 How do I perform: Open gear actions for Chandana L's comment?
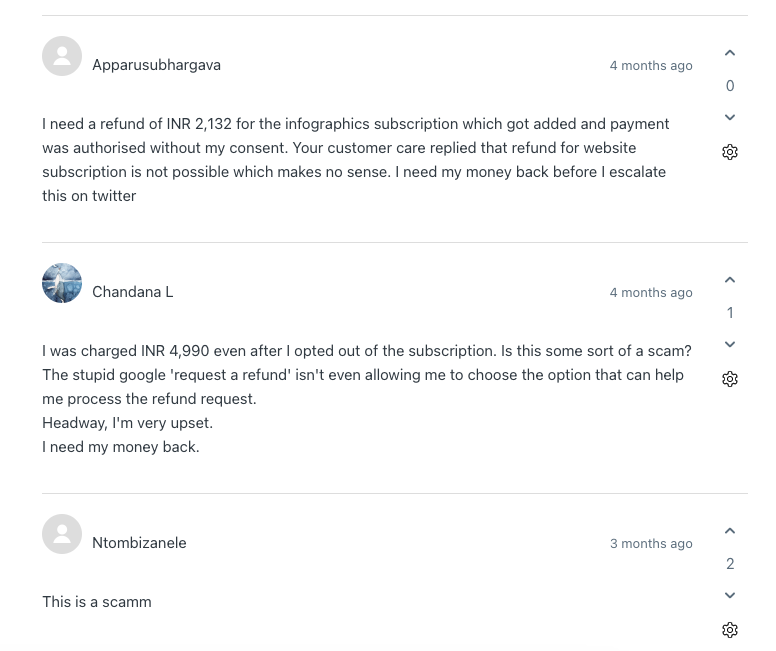click(x=730, y=379)
